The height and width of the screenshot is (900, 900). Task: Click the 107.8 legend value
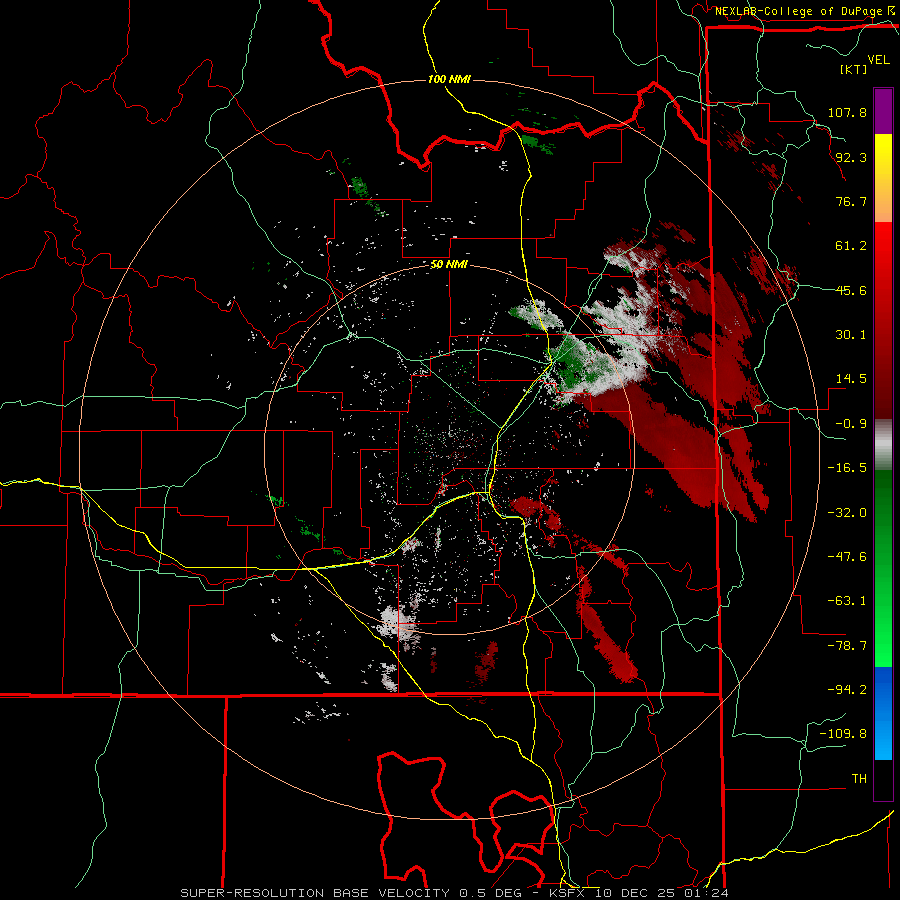(847, 112)
